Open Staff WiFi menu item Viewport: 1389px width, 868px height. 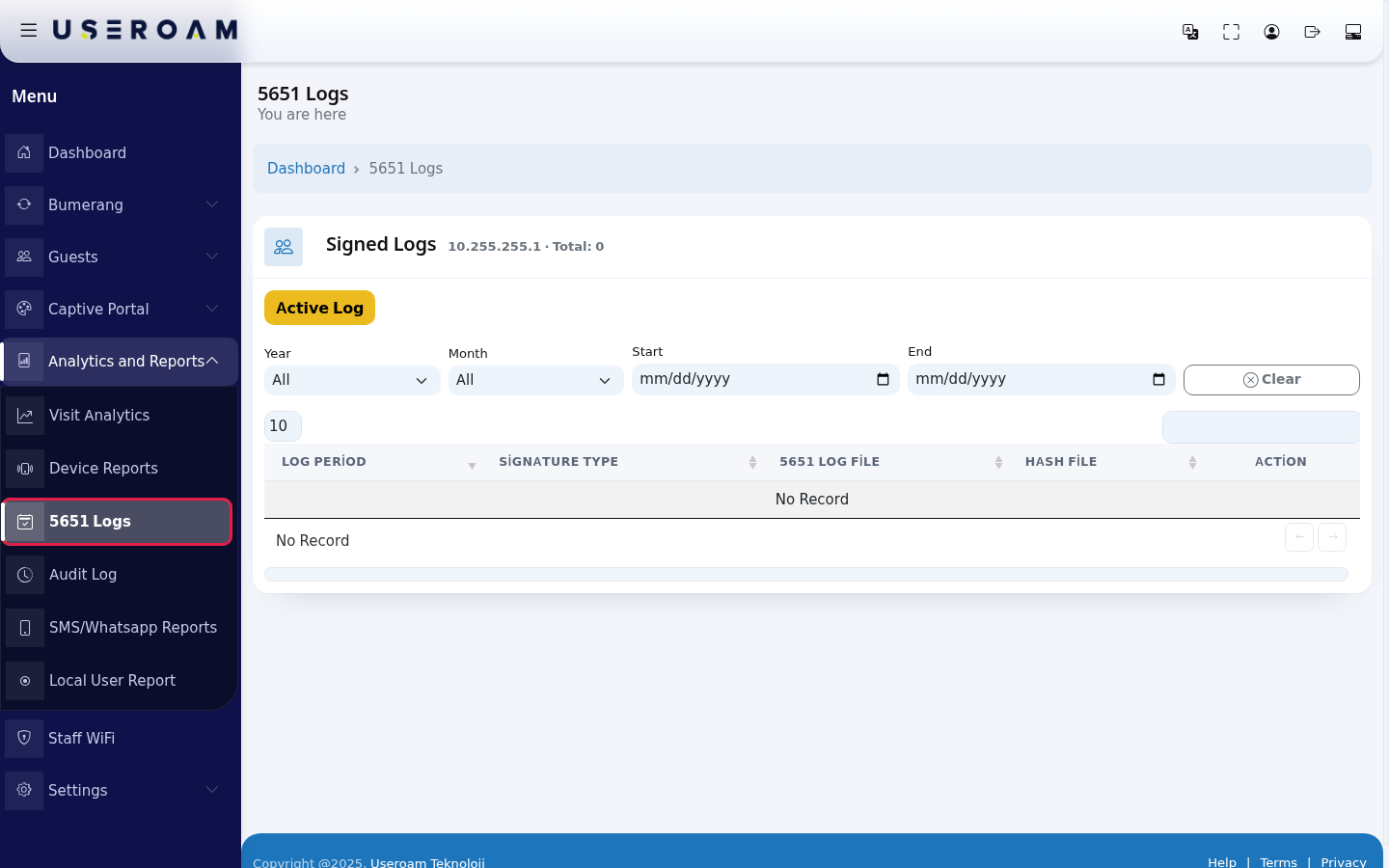pyautogui.click(x=120, y=738)
